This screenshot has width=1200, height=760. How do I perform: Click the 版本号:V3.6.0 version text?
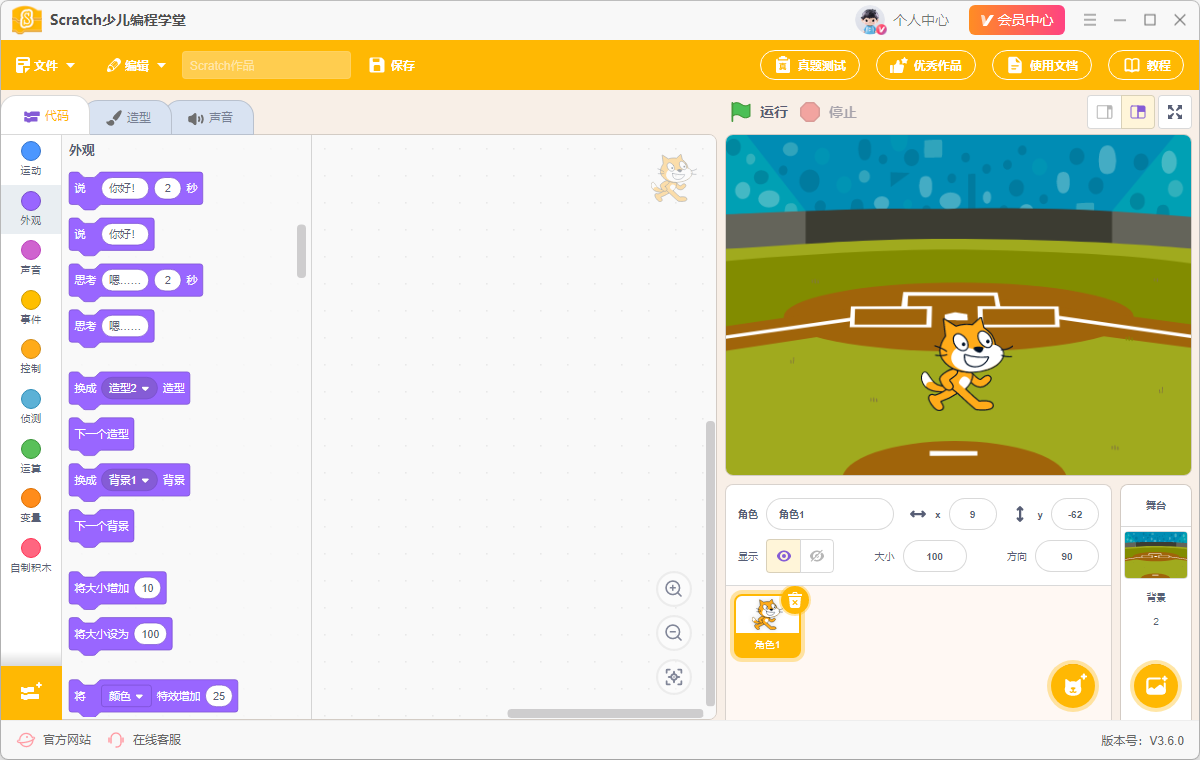(1142, 741)
